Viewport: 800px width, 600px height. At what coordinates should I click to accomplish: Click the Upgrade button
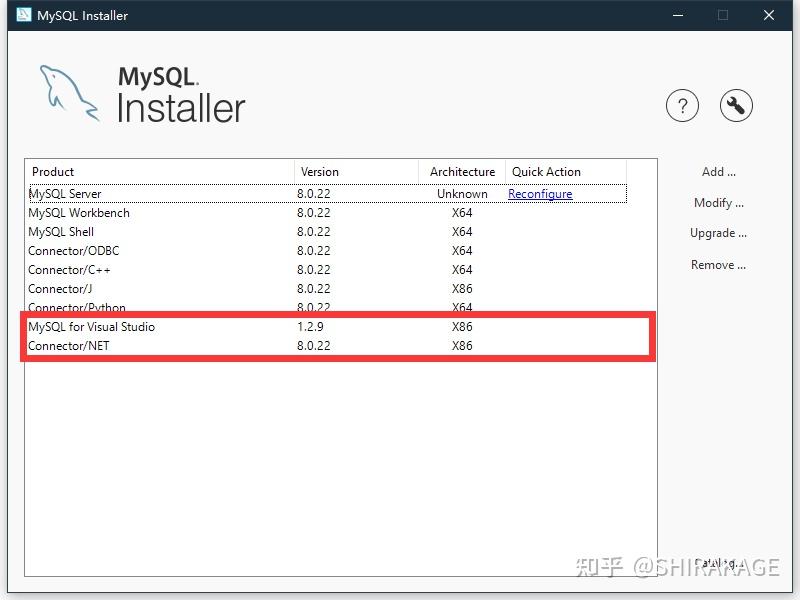click(x=719, y=233)
